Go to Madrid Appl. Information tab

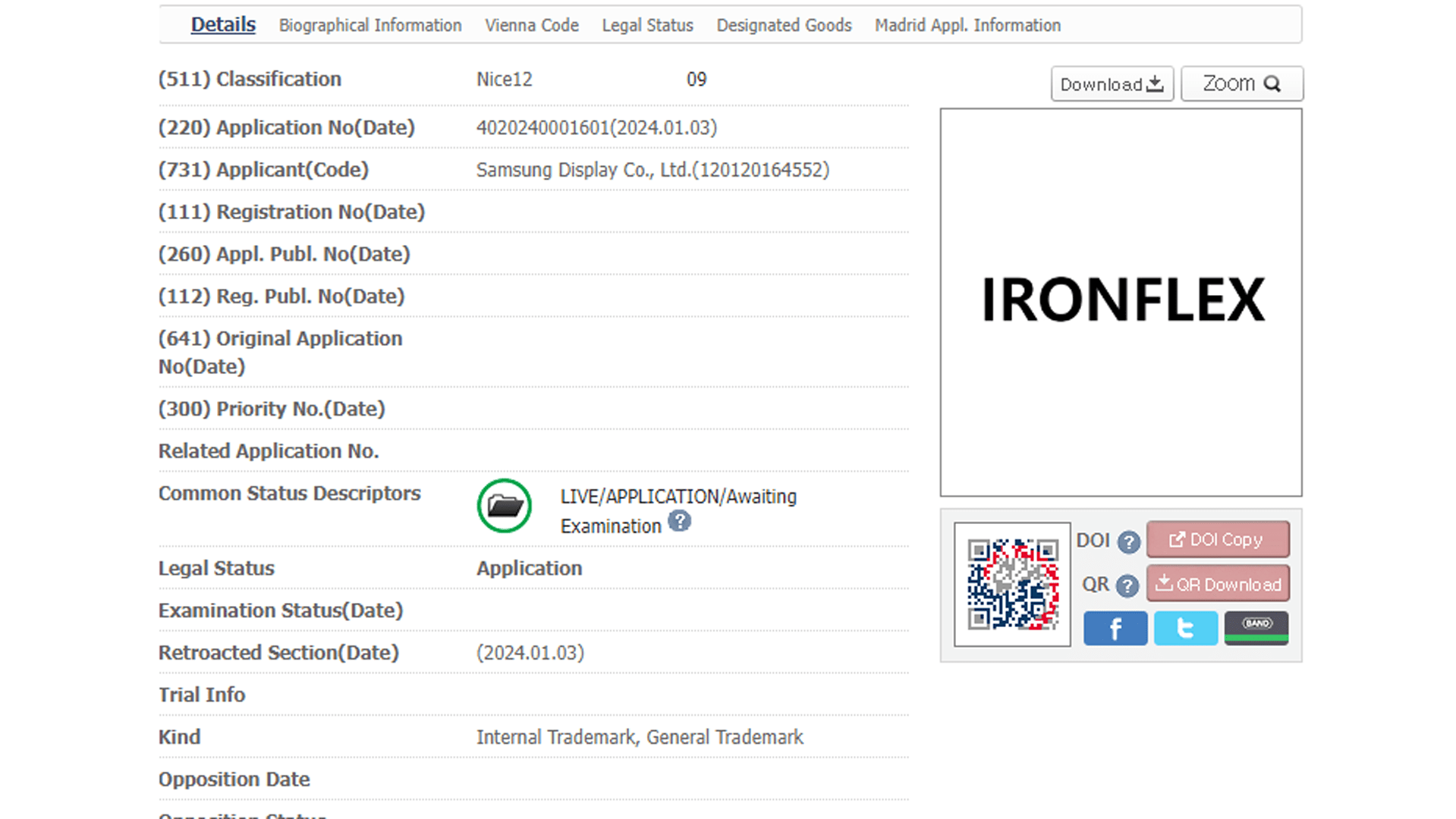click(967, 25)
